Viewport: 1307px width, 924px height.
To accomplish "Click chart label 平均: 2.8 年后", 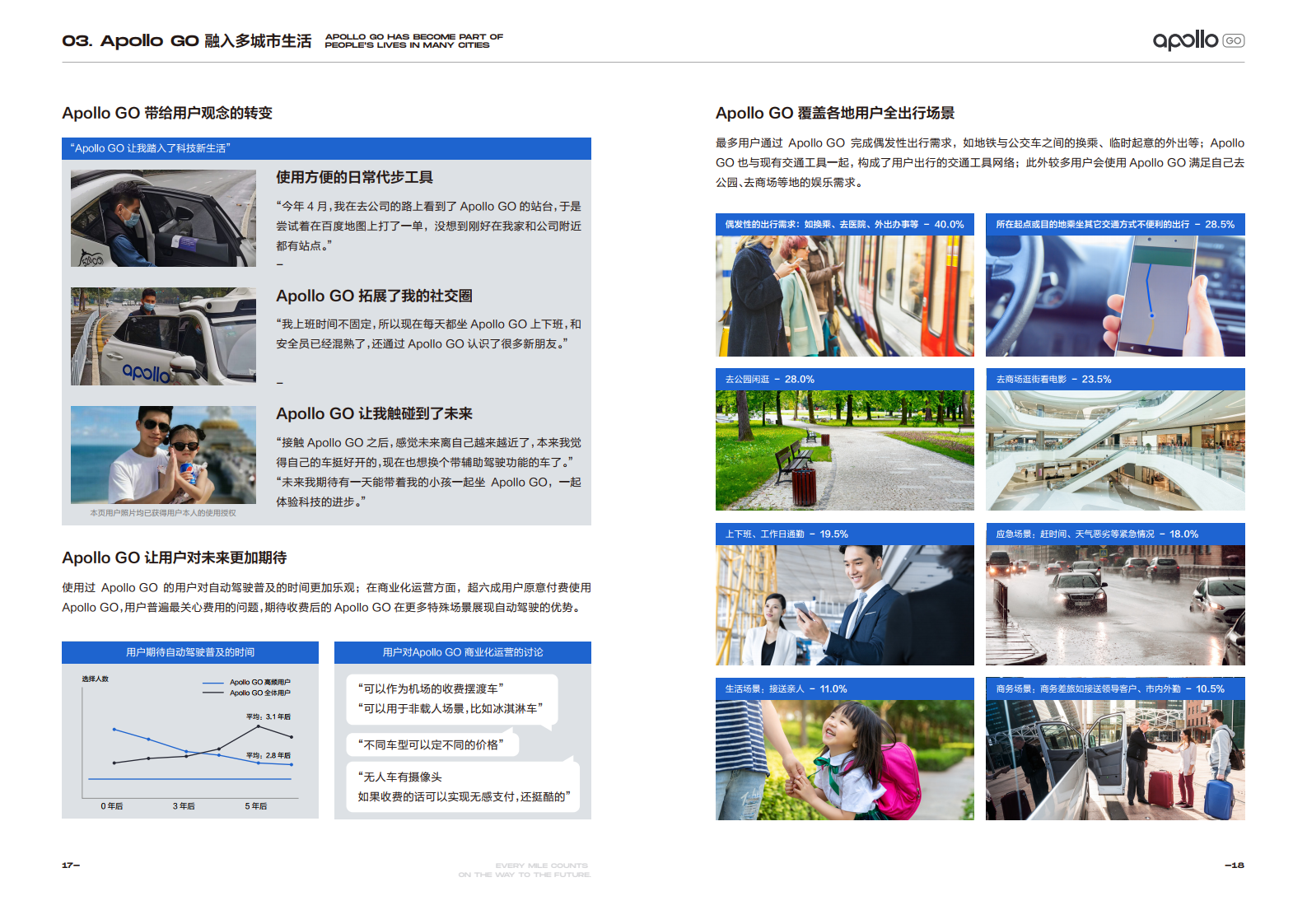I will [x=268, y=755].
